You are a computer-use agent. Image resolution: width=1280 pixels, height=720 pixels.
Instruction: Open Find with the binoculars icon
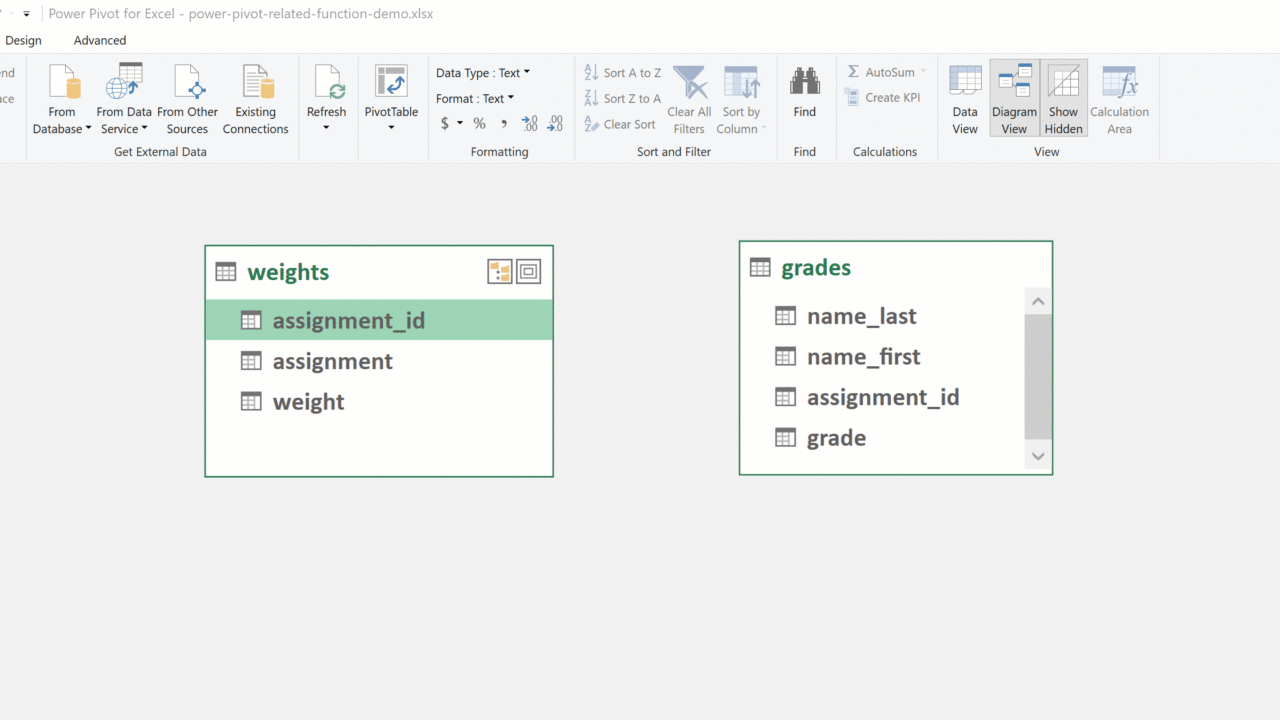pyautogui.click(x=804, y=84)
